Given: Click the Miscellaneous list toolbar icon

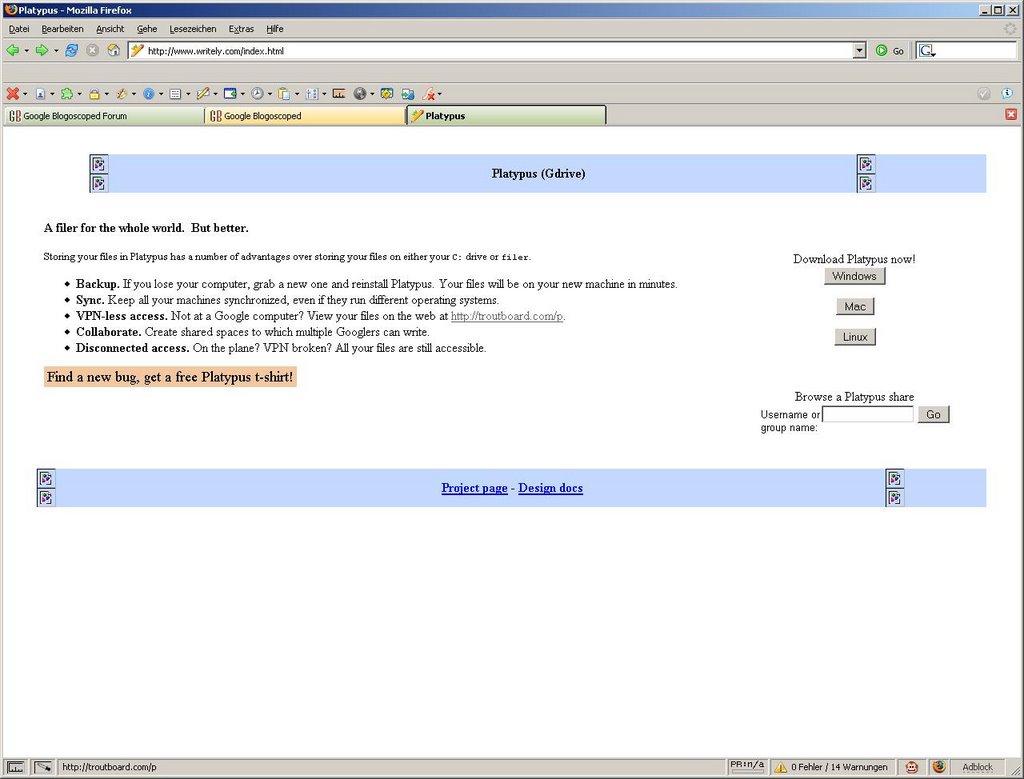Looking at the screenshot, I should click(175, 94).
